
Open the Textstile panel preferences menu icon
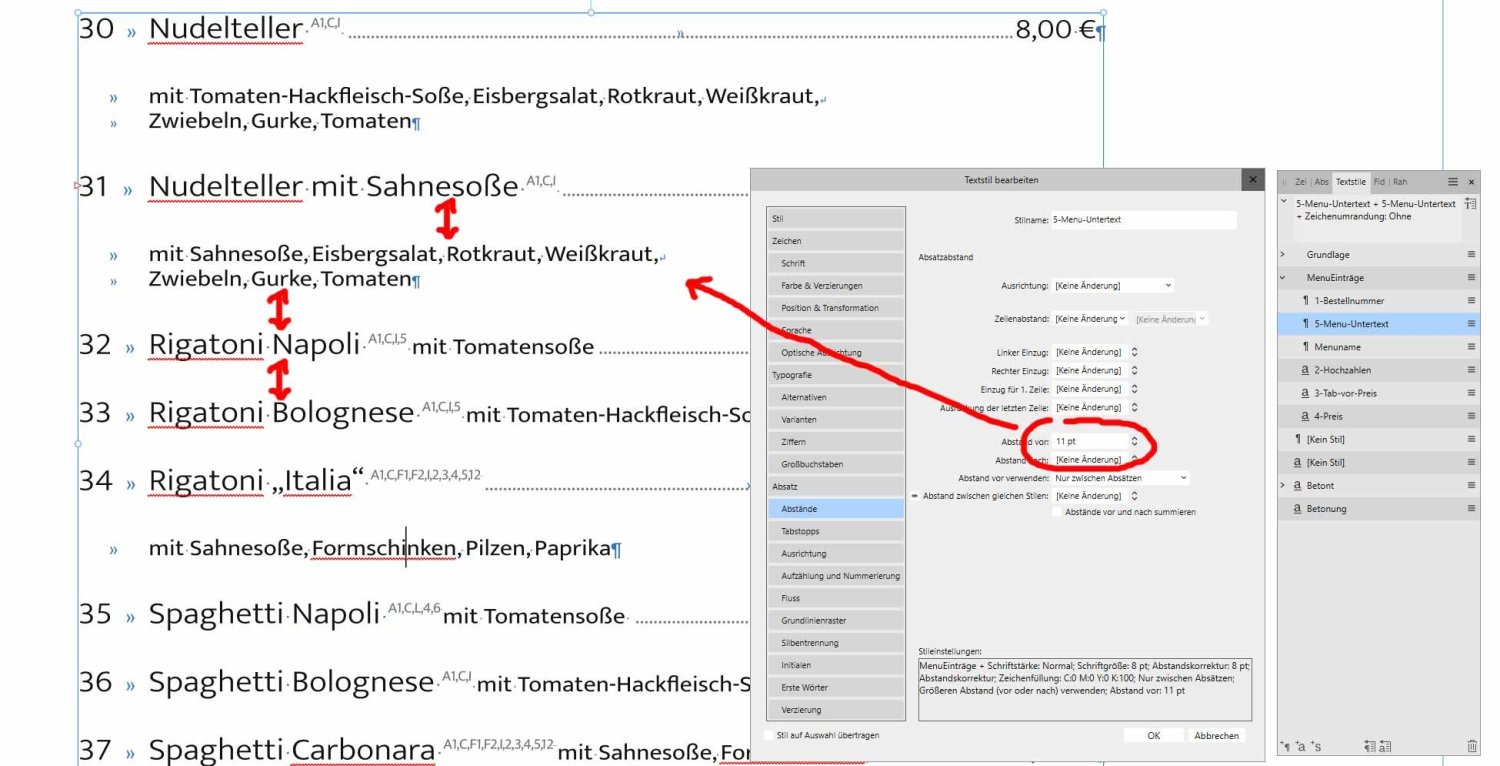(x=1452, y=181)
